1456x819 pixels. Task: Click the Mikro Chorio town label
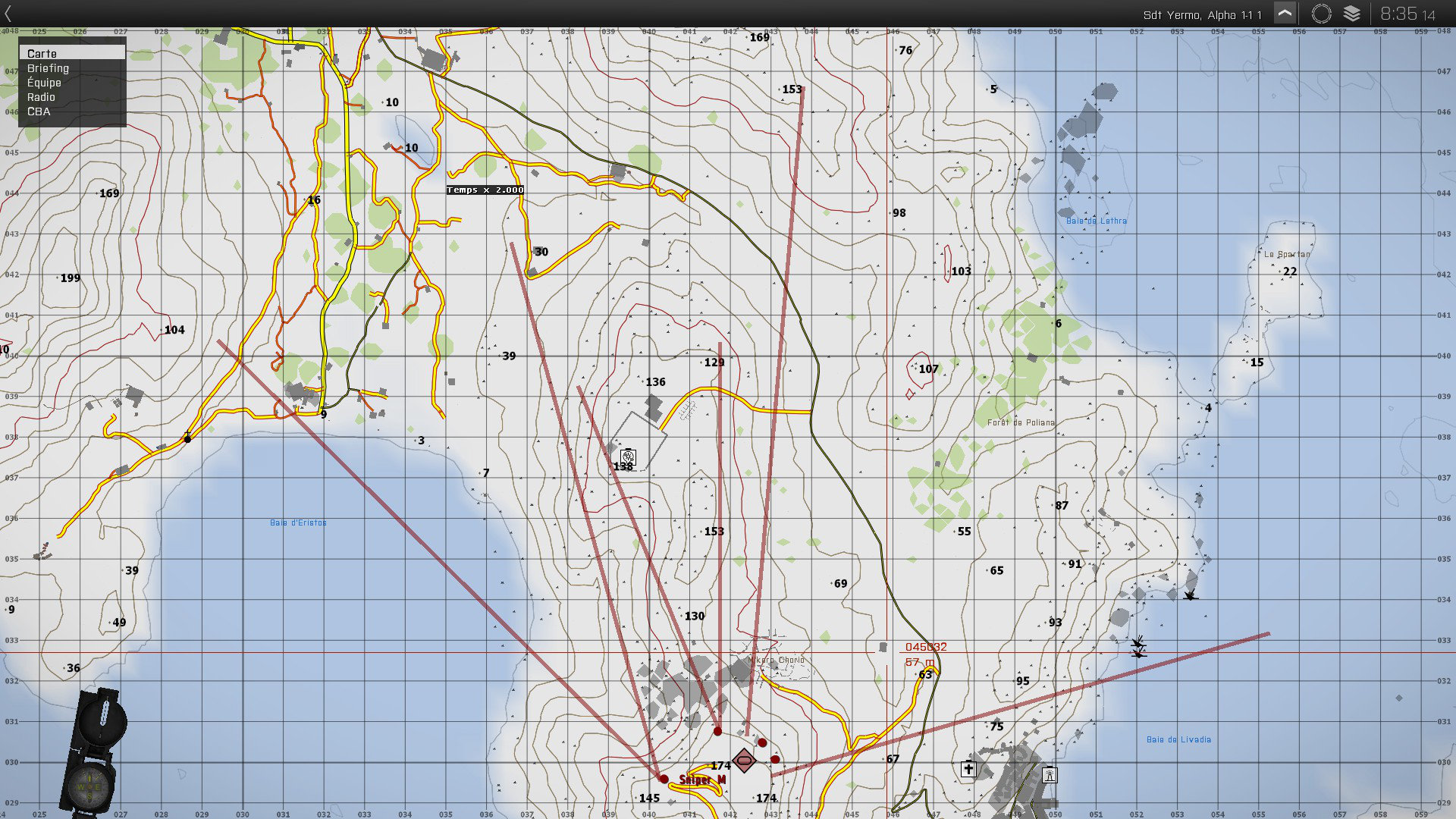coord(776,660)
